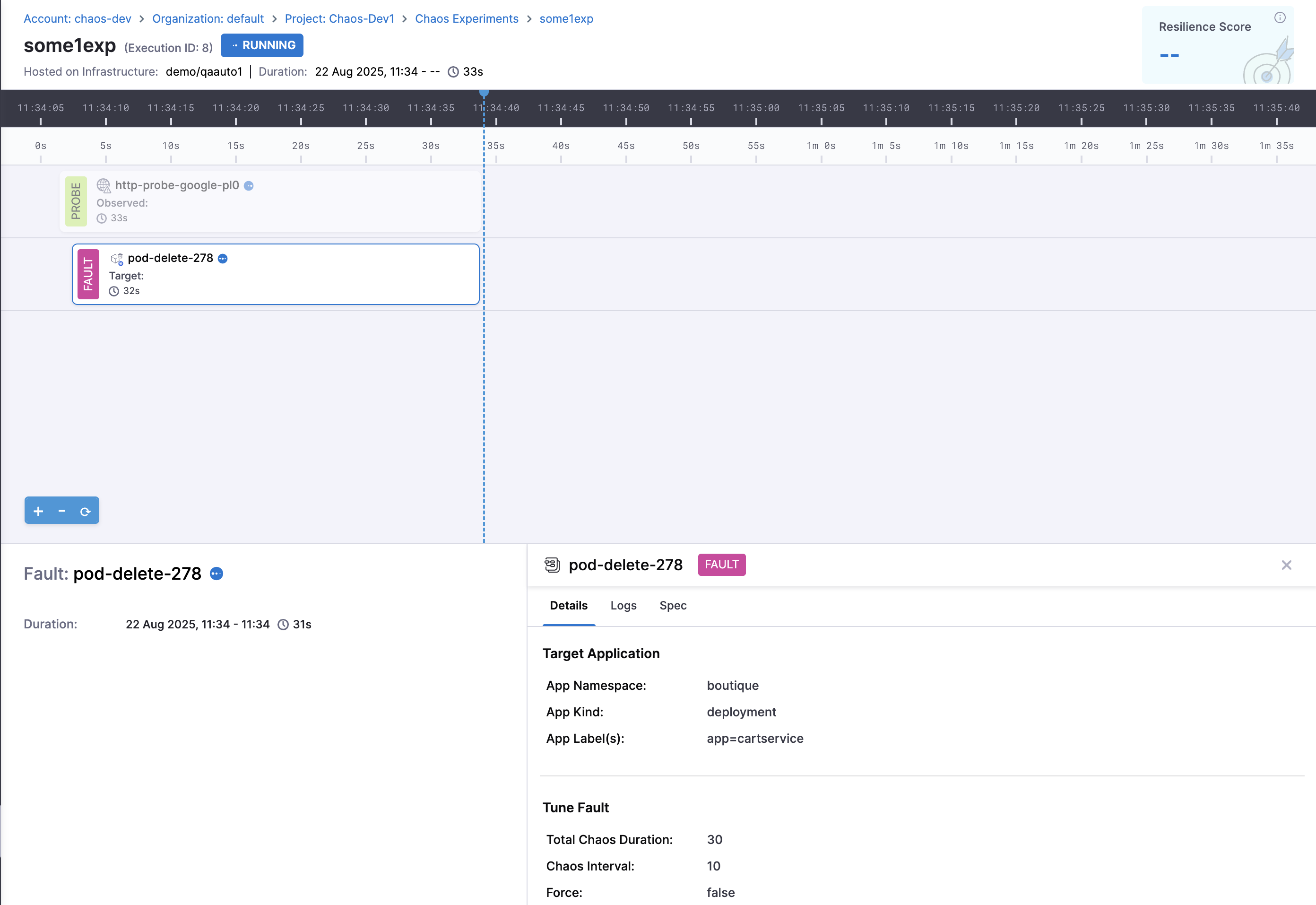
Task: Click the globe icon on http-probe-google-pl0
Action: tap(103, 185)
